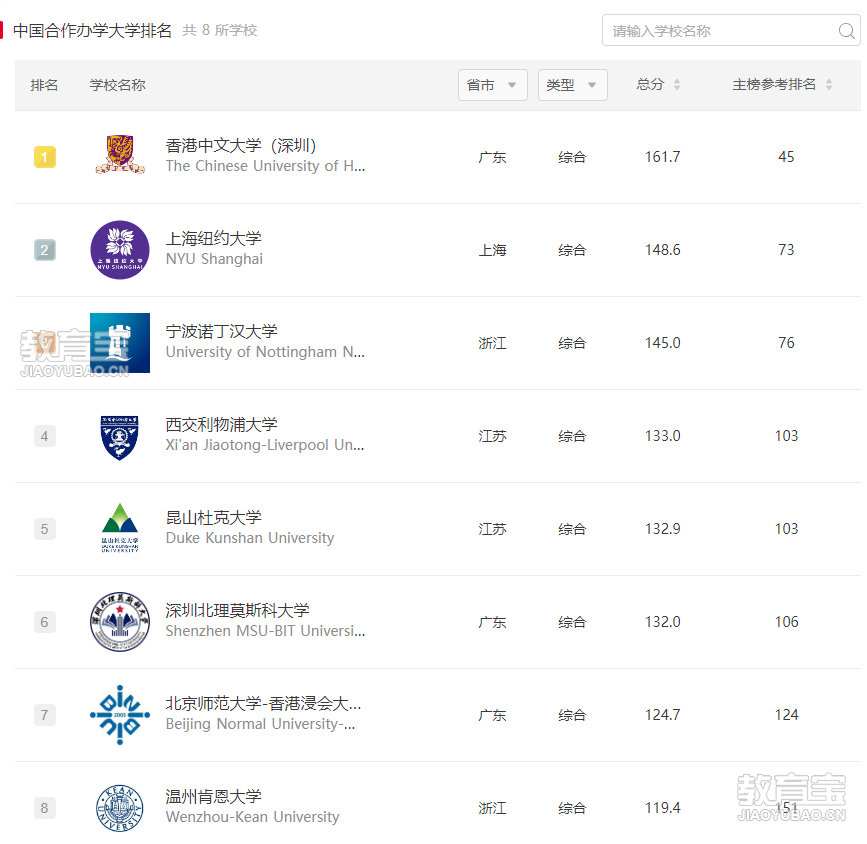Screen dimensions: 867x844
Task: Click 'University of Nottingham N...' text
Action: pos(265,352)
